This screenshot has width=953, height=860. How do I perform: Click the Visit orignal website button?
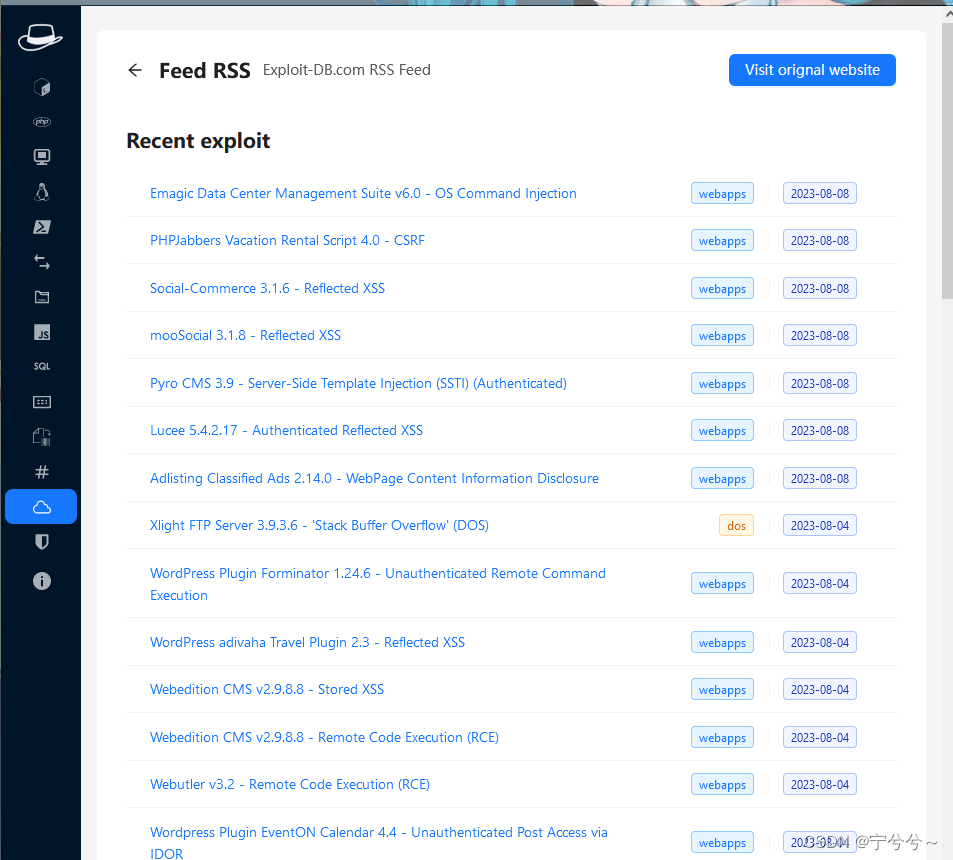click(812, 70)
